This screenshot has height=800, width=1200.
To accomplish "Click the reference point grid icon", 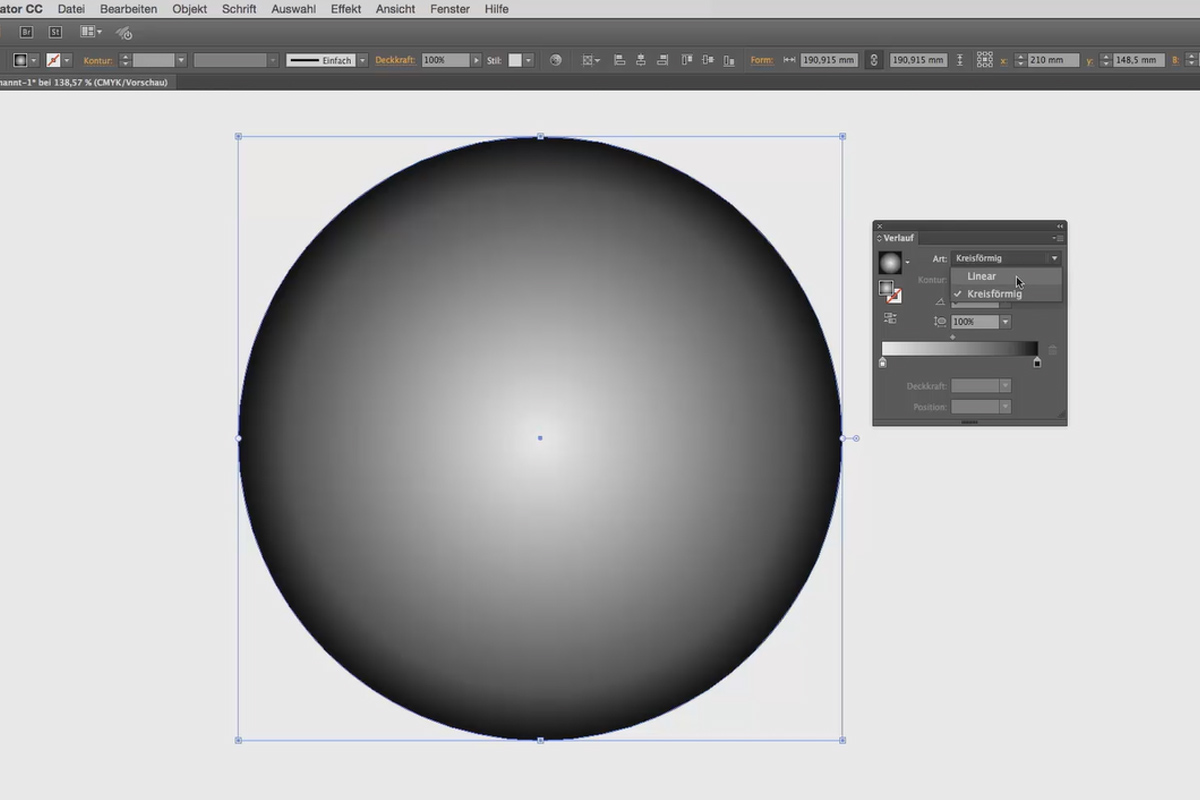I will (x=984, y=60).
